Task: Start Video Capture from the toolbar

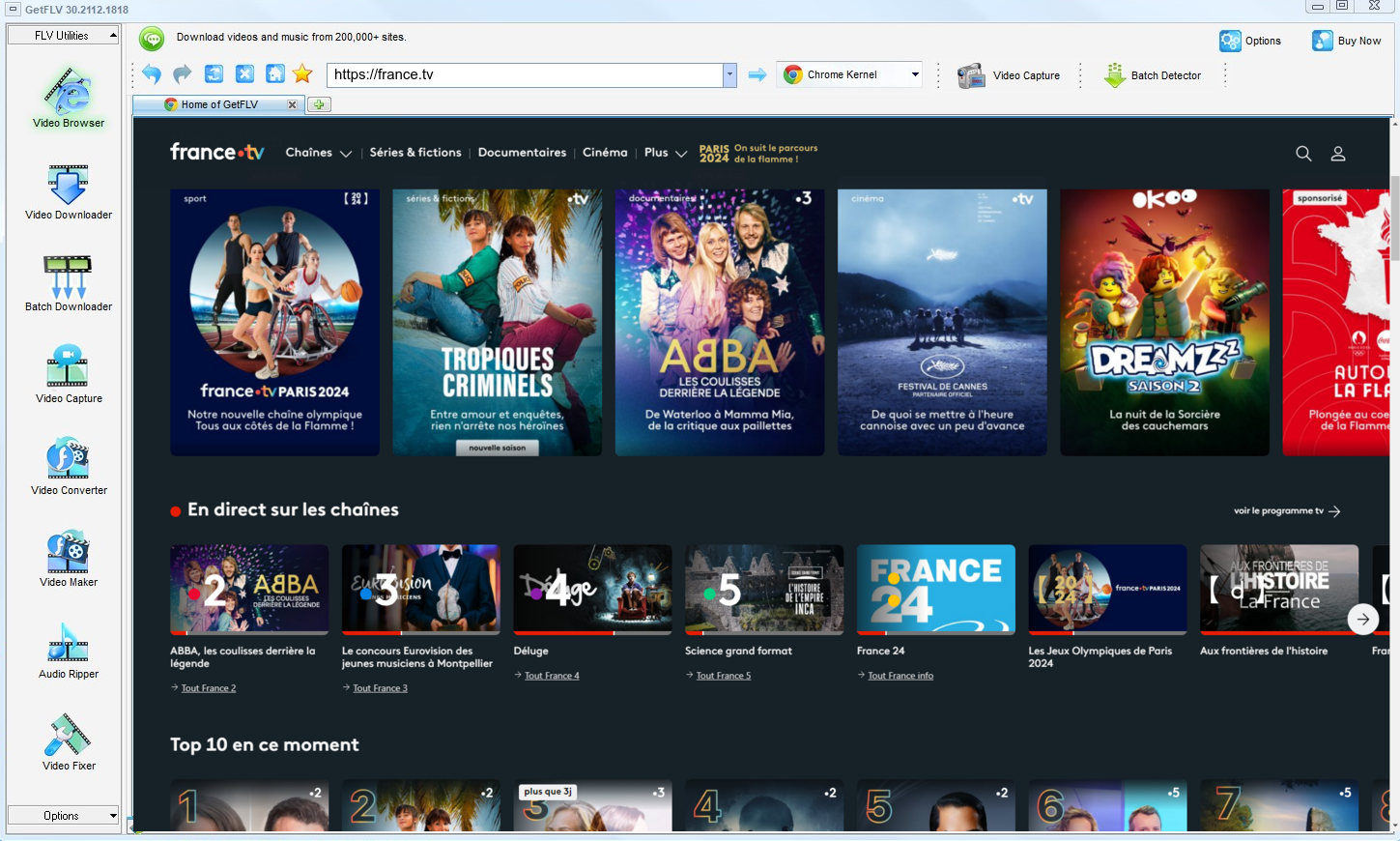Action: pos(1009,75)
